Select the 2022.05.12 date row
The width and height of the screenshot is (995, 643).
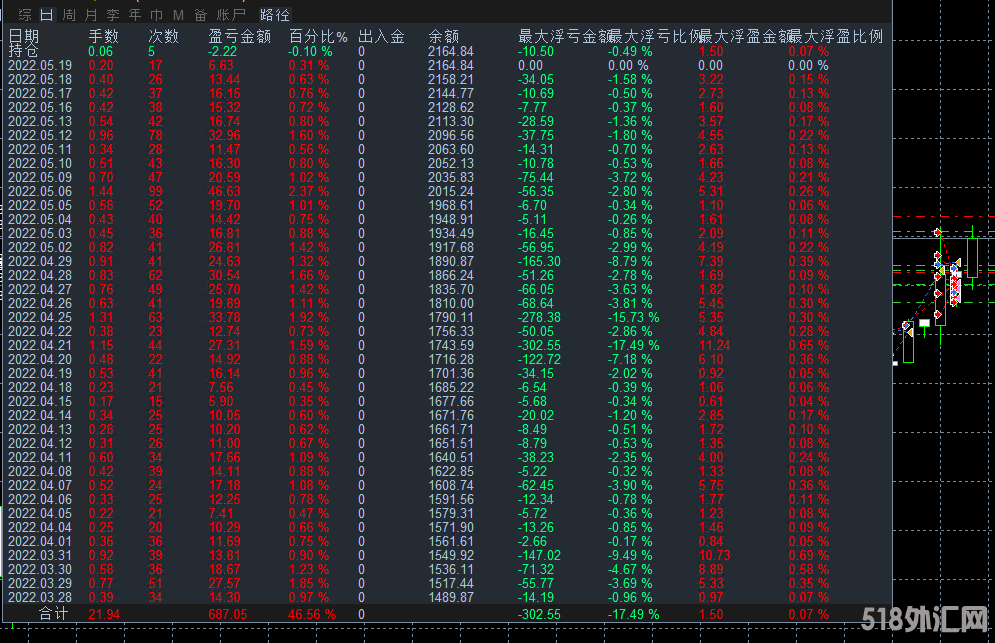40,135
